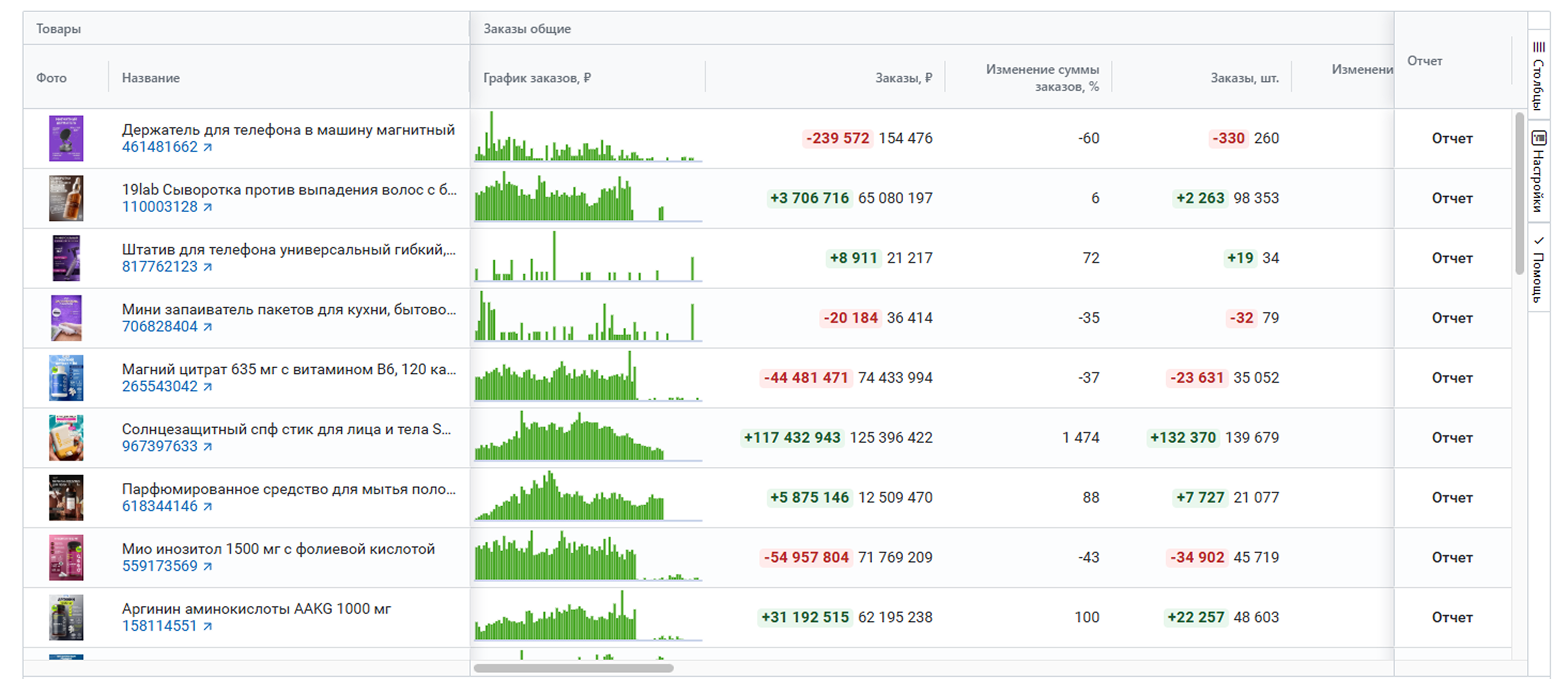Open the 19lab serum product photo
The height and width of the screenshot is (679, 1568).
pyautogui.click(x=66, y=198)
